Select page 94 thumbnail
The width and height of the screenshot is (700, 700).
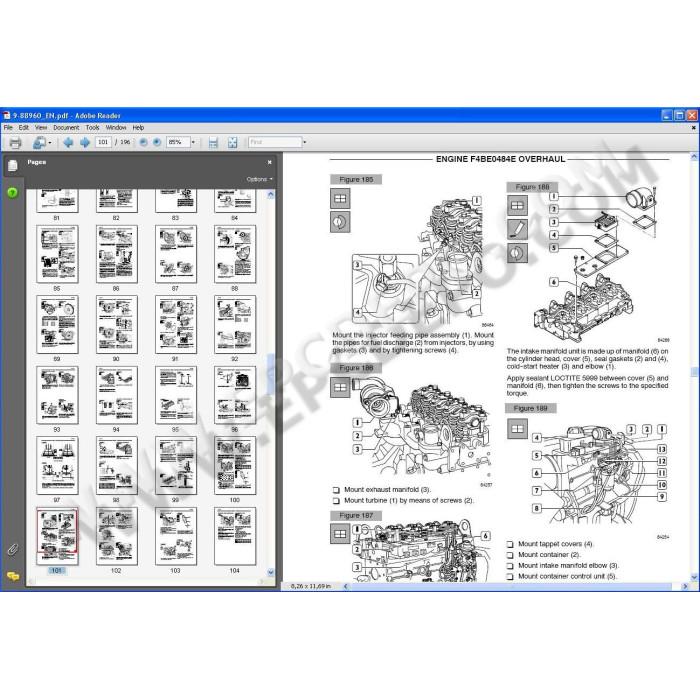[117, 395]
